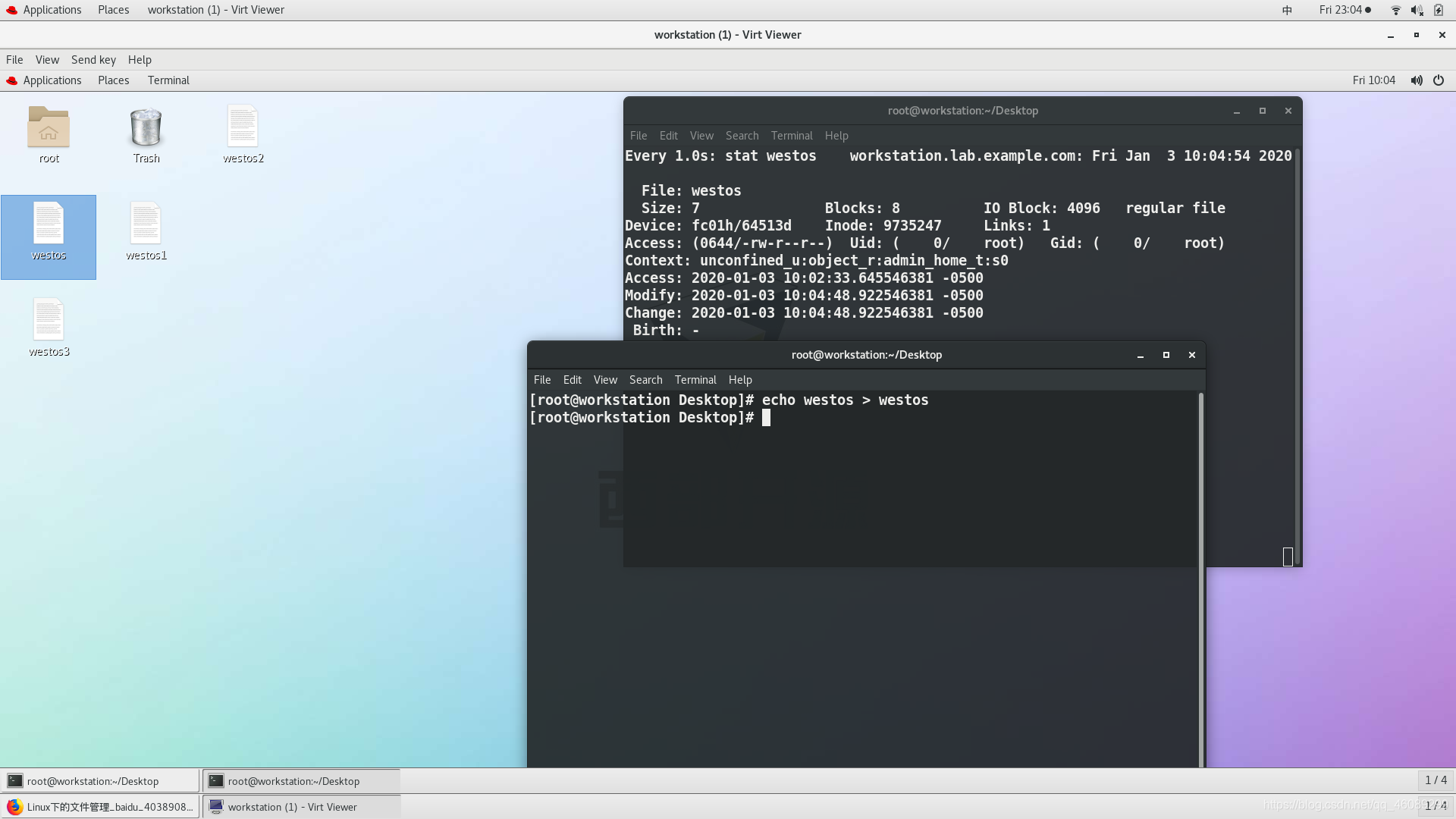
Task: Open Search menu in front terminal
Action: click(646, 380)
